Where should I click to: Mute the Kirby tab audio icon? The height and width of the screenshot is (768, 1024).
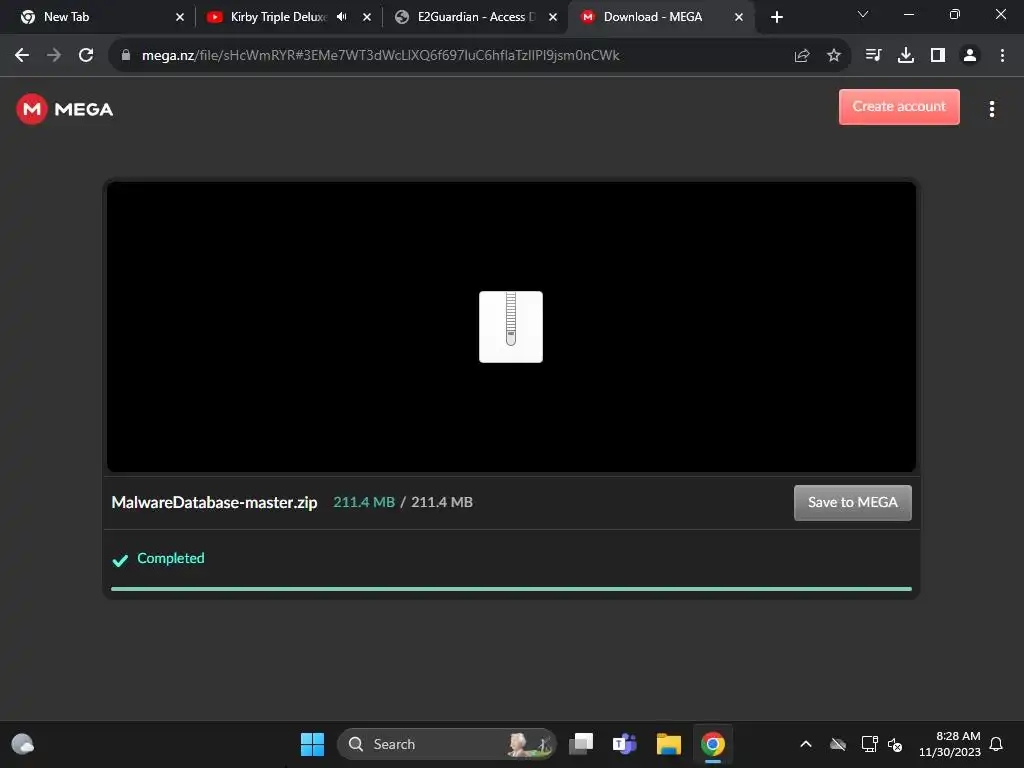pyautogui.click(x=342, y=17)
